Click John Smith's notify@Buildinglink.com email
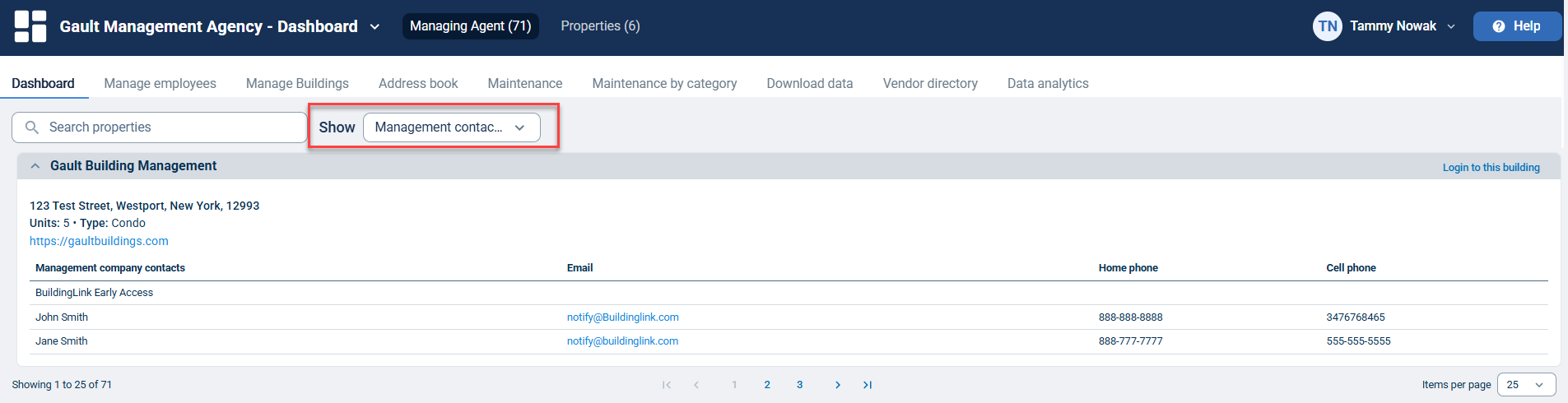The height and width of the screenshot is (403, 1568). pos(623,317)
